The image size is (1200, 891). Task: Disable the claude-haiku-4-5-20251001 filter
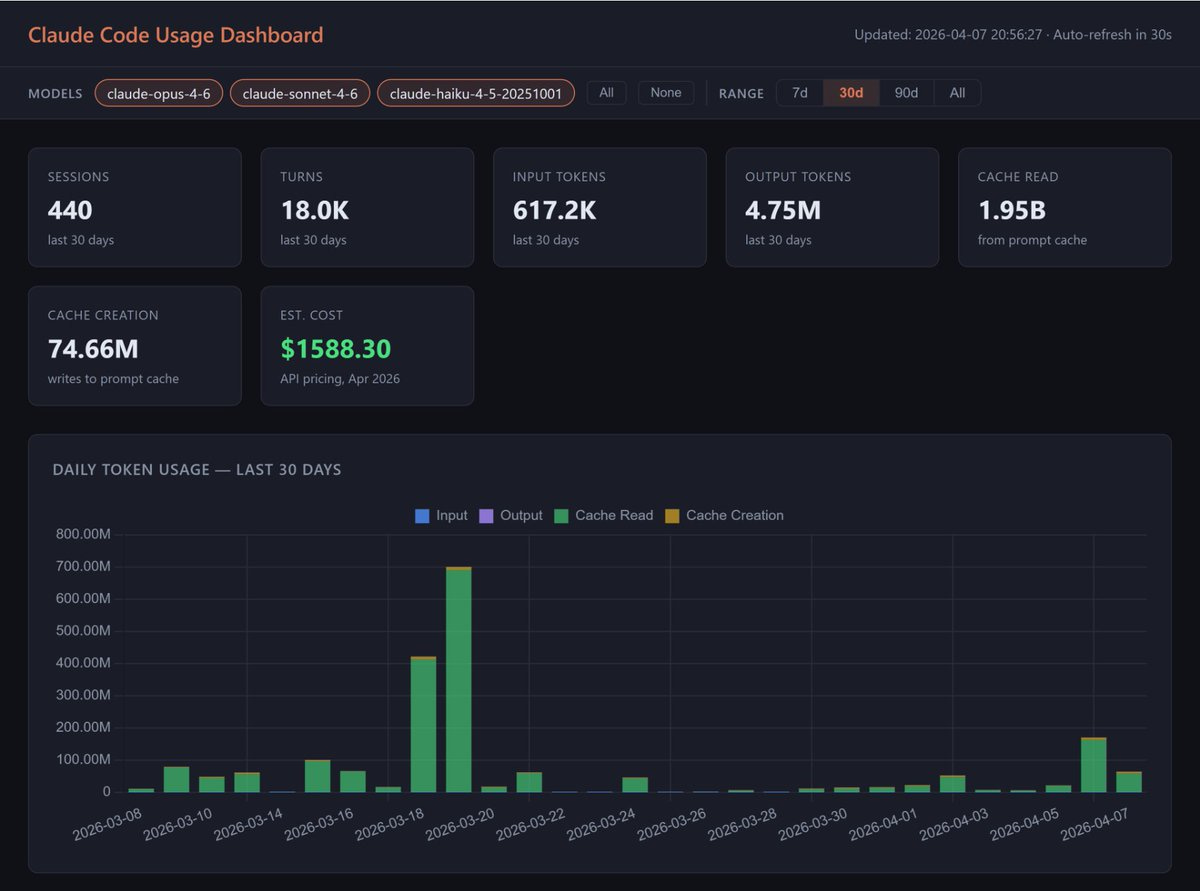click(475, 92)
